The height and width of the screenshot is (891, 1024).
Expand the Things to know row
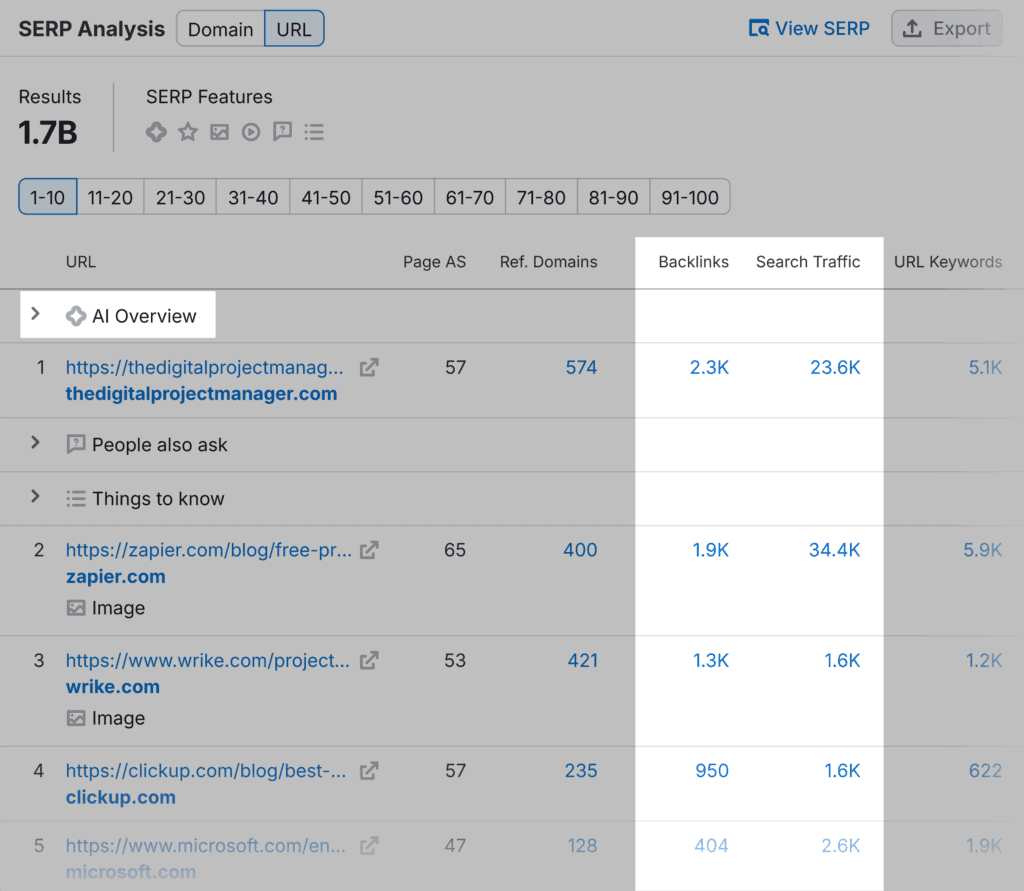35,496
